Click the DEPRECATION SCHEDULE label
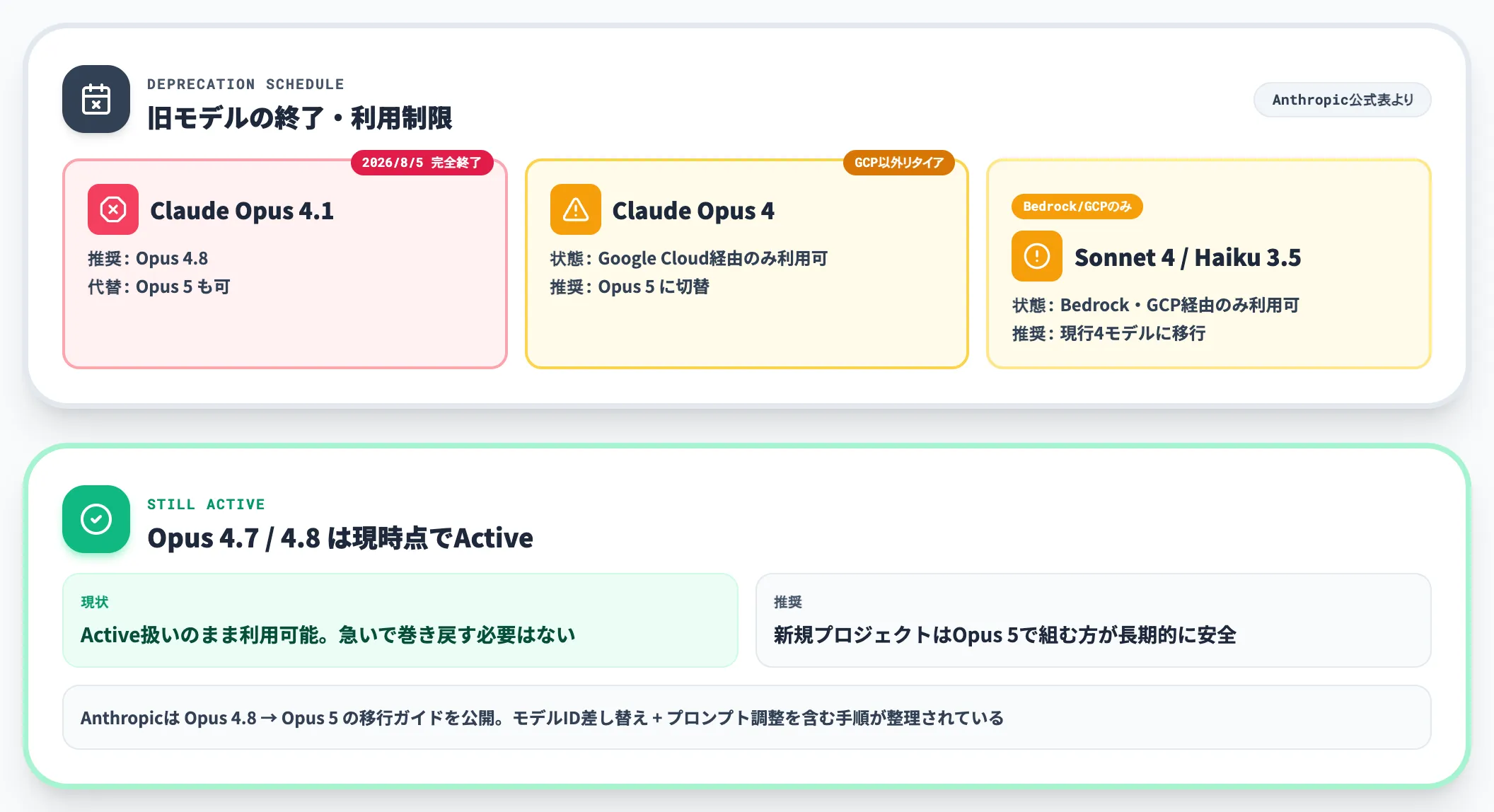This screenshot has width=1494, height=812. pyautogui.click(x=245, y=84)
